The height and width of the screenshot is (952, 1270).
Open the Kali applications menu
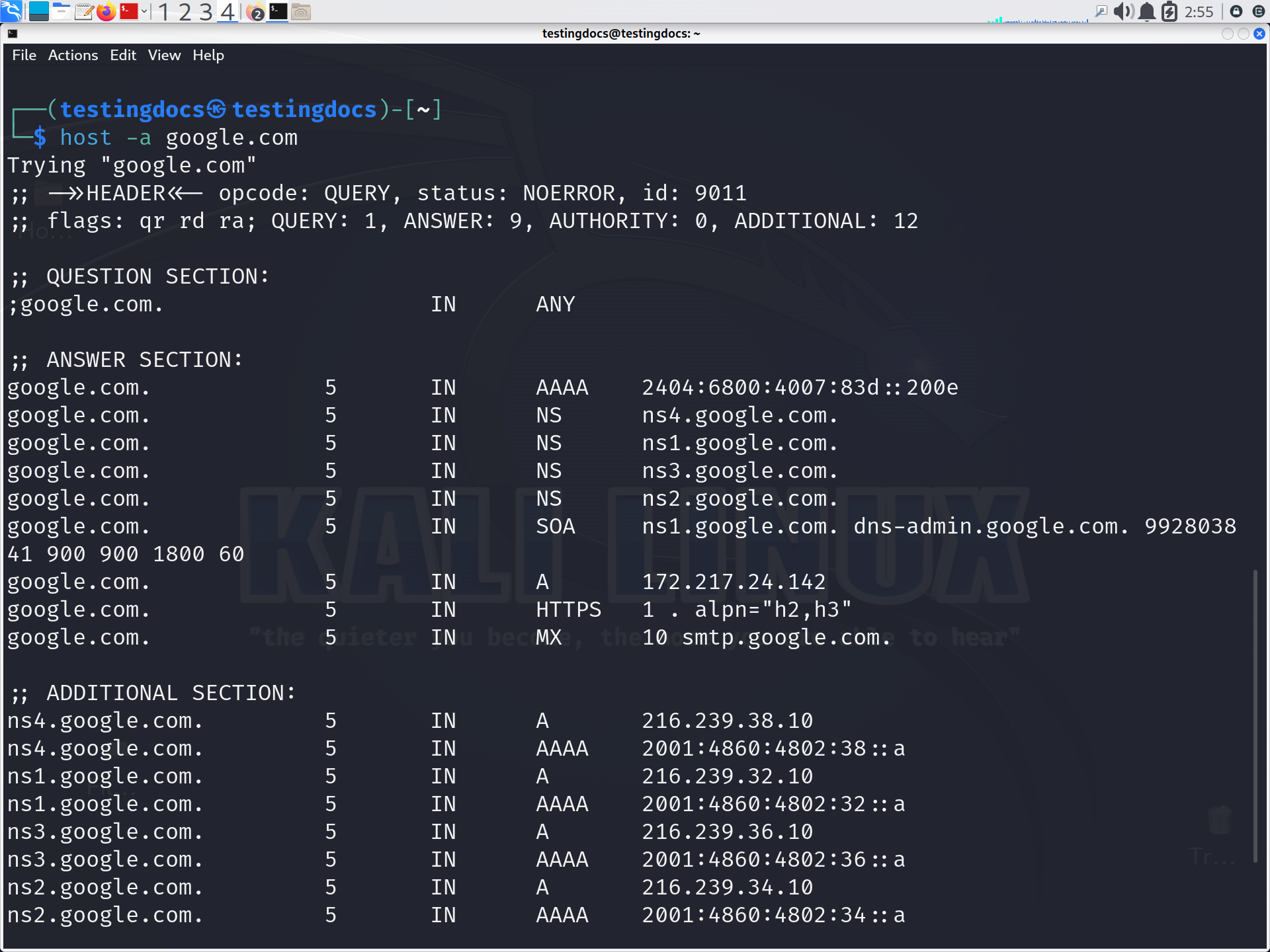point(11,11)
